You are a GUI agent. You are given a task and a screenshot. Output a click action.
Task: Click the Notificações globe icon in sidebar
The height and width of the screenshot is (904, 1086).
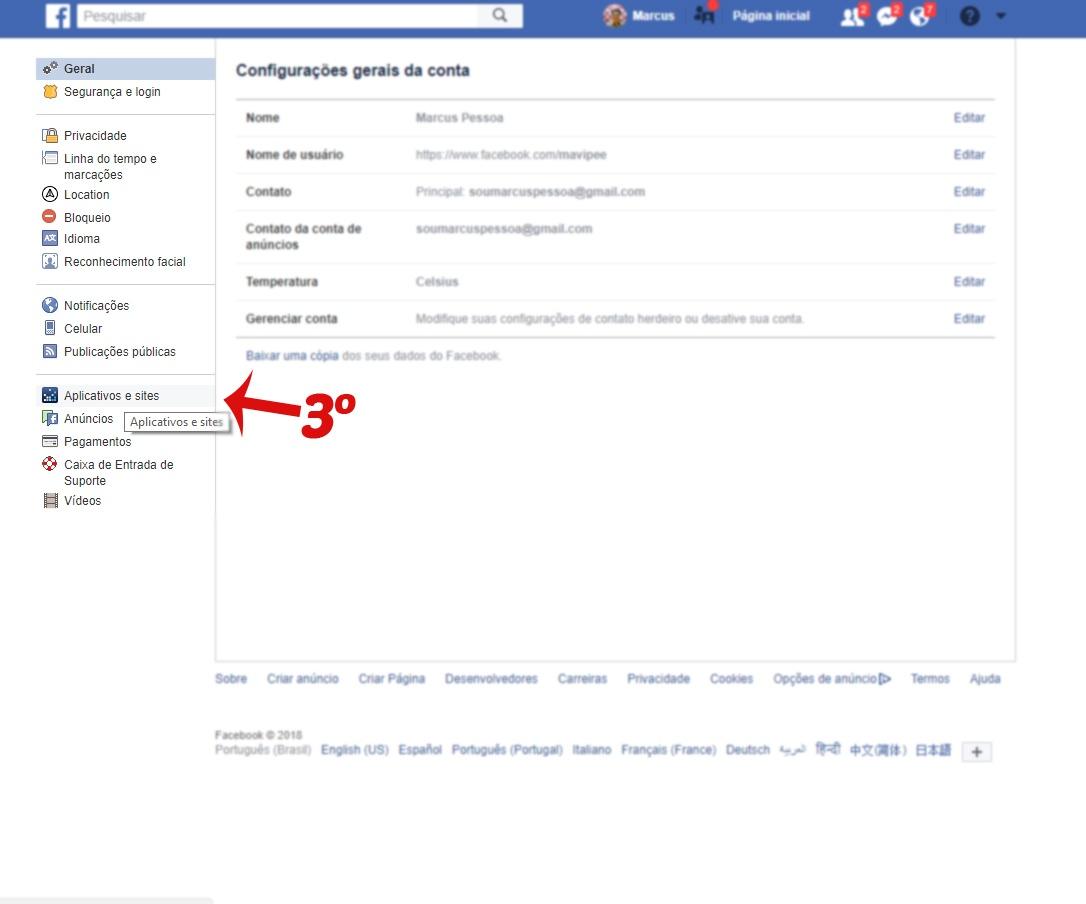[50, 305]
